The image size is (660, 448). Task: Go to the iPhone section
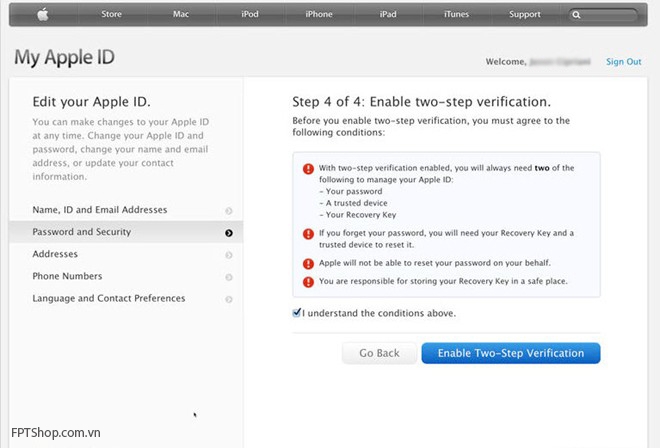point(319,14)
